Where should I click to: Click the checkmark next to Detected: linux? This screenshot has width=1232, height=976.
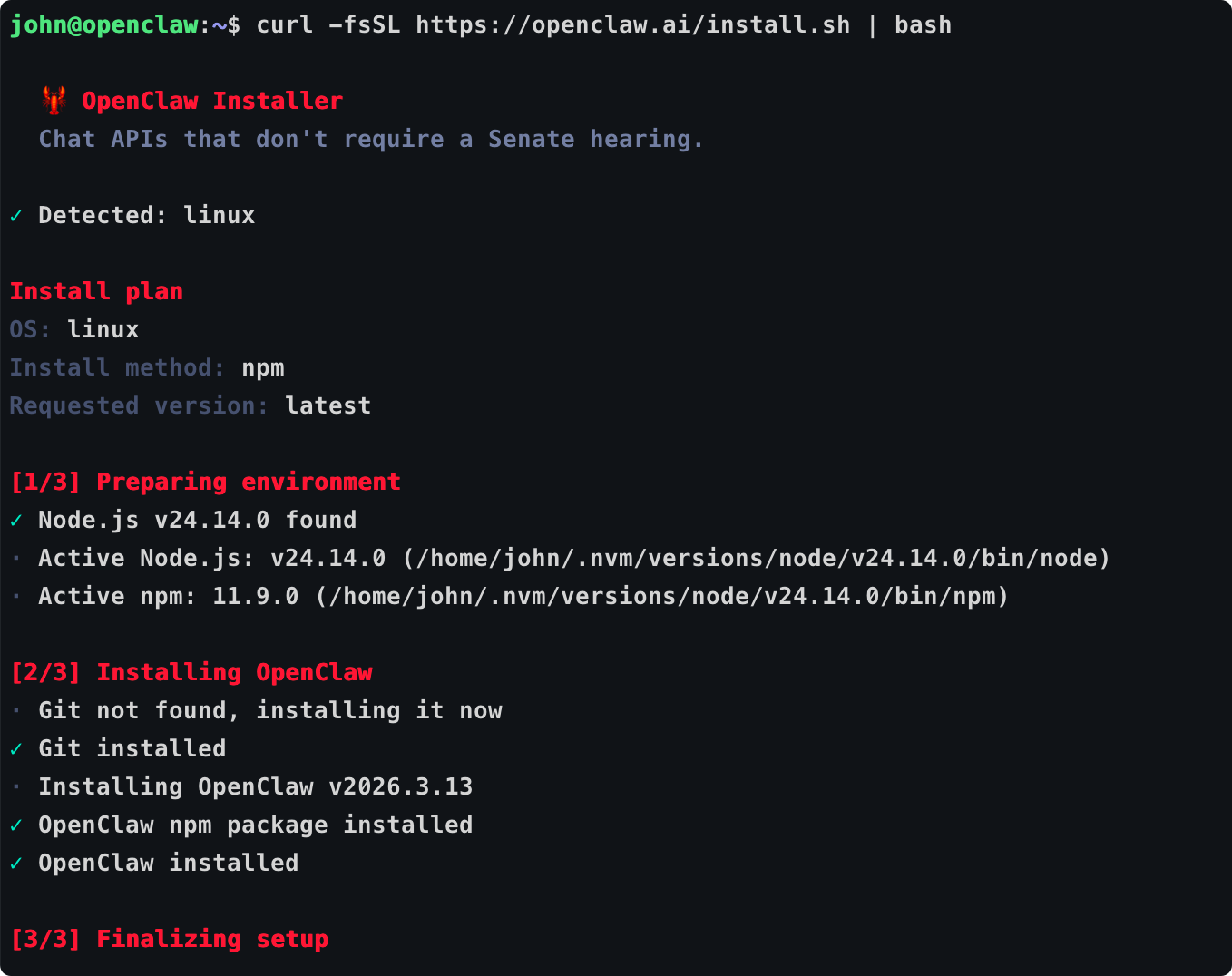[16, 216]
